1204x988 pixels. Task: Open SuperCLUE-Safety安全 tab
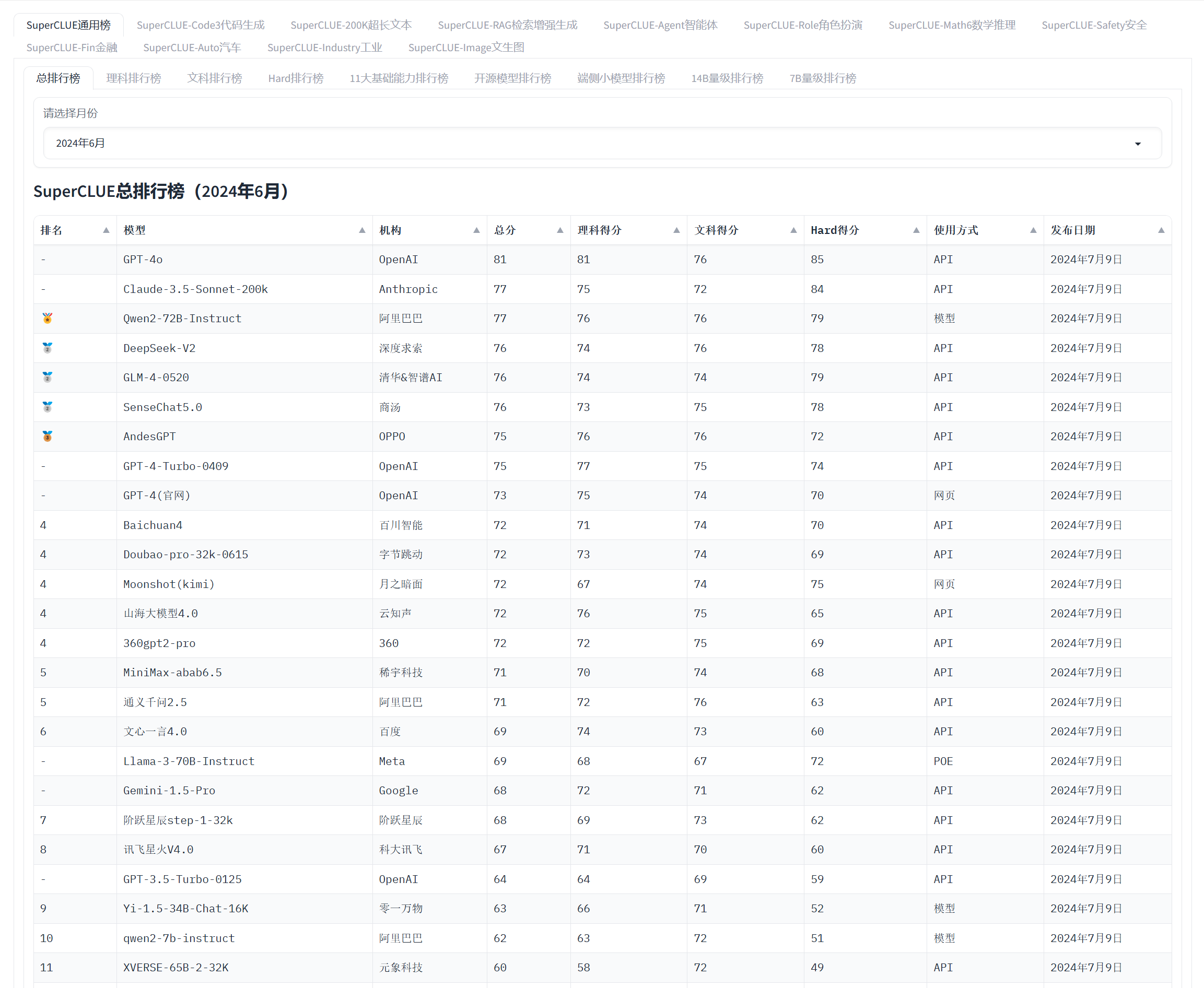point(1094,25)
